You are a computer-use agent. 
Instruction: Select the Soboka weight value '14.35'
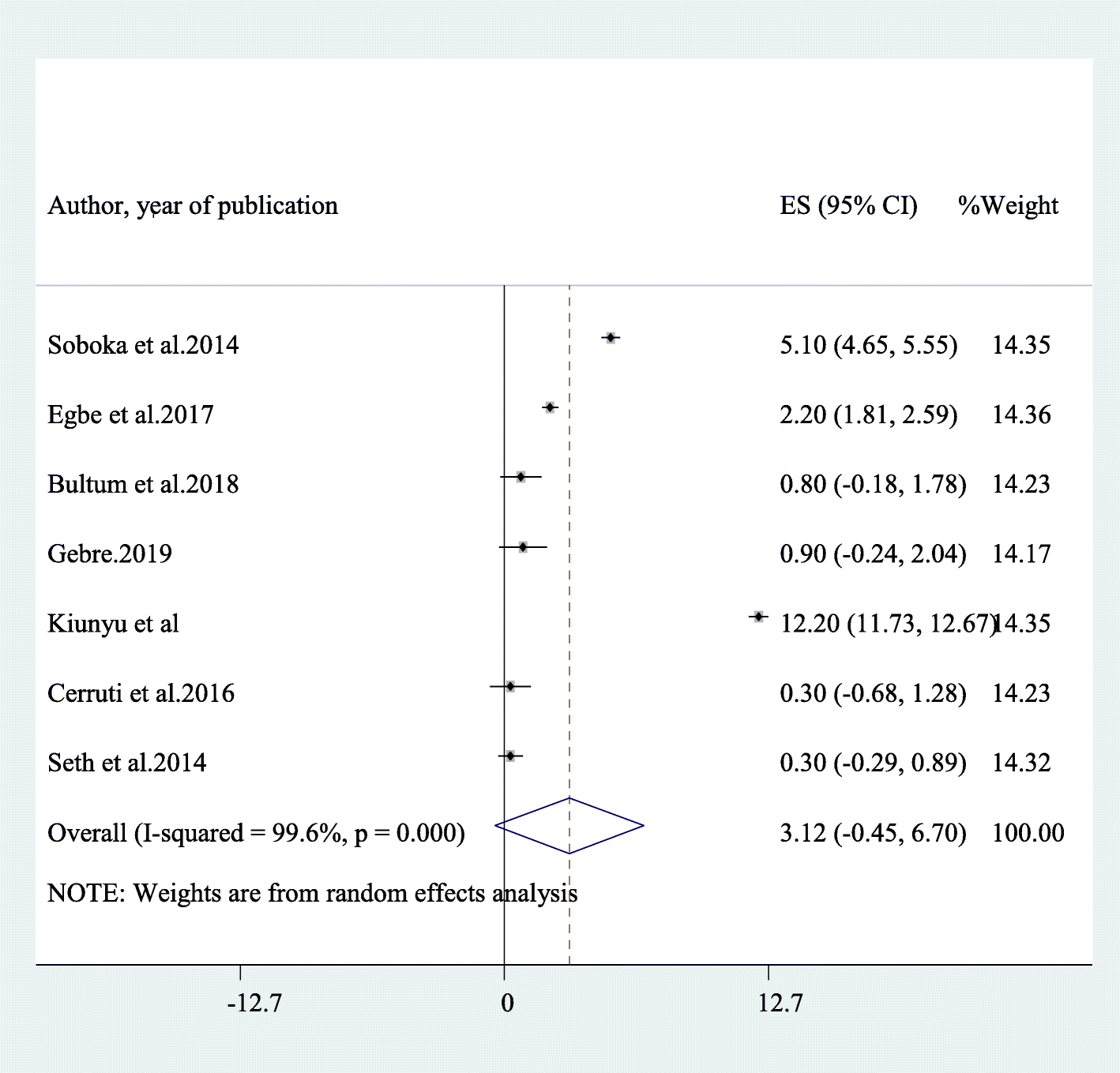tap(1021, 345)
